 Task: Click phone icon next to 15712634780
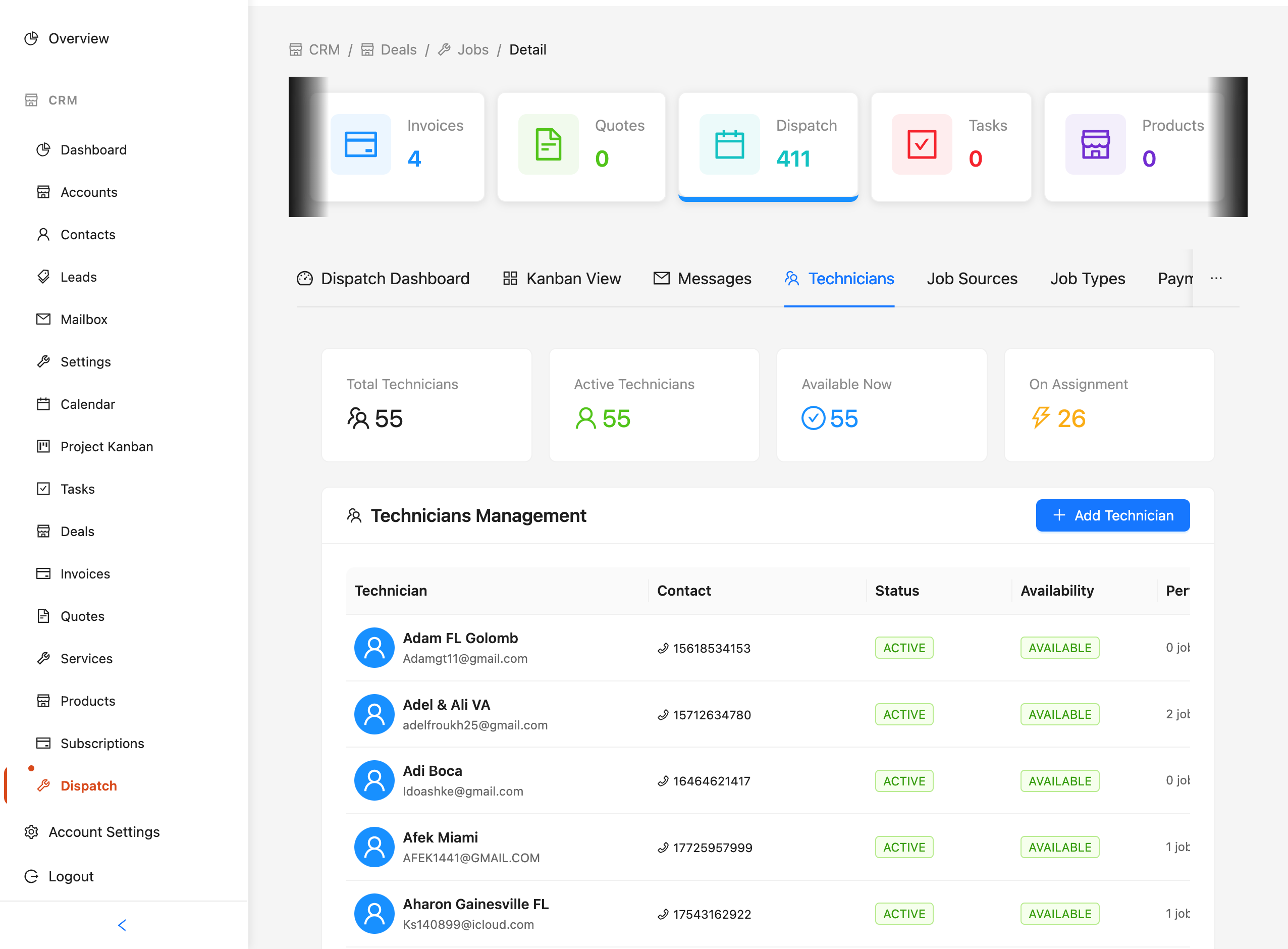pos(663,715)
